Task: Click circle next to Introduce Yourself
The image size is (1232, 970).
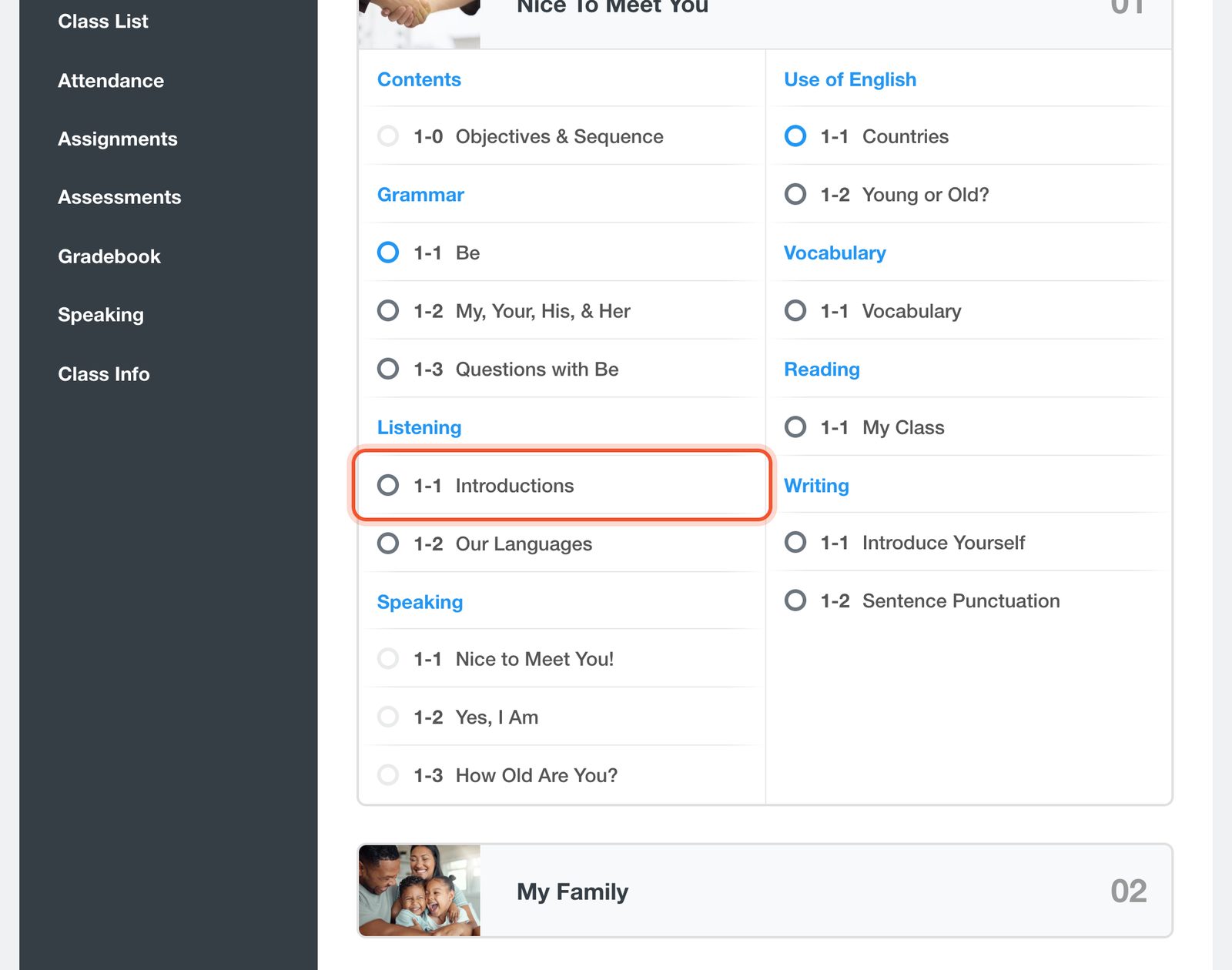Action: pyautogui.click(x=795, y=543)
